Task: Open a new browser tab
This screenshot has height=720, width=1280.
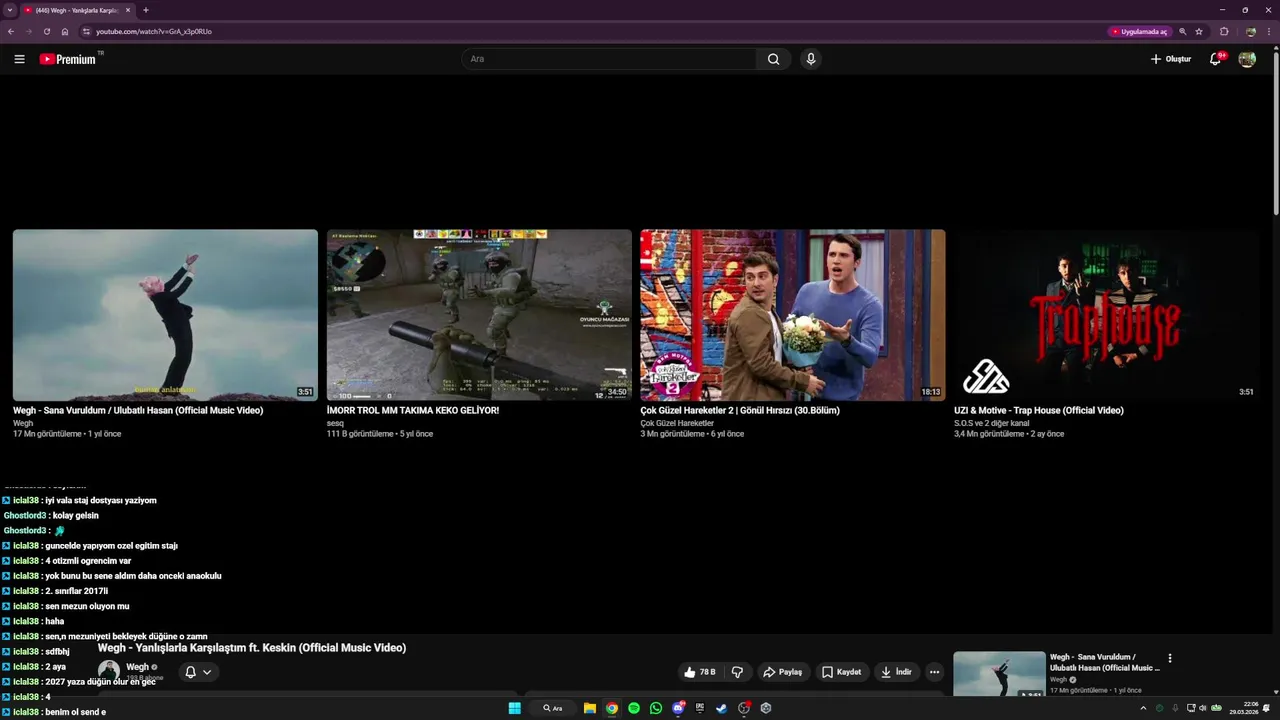Action: (x=146, y=10)
